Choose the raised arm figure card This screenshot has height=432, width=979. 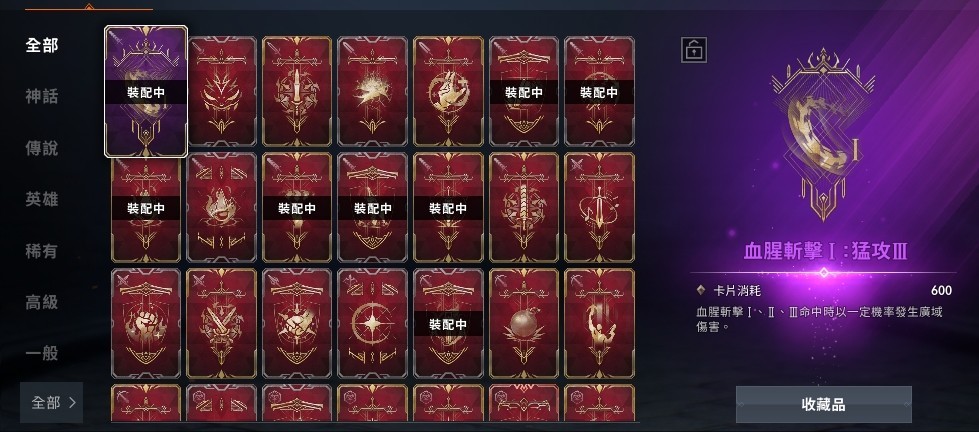(599, 323)
